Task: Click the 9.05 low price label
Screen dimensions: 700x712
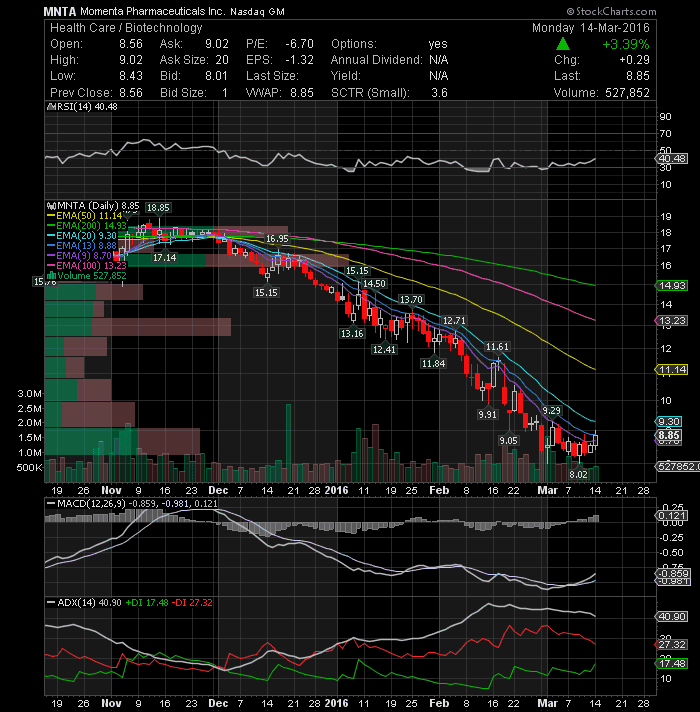Action: 508,440
